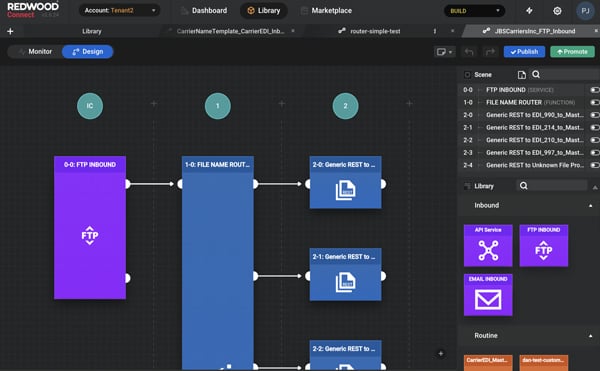The image size is (600, 371).
Task: Check the Library panel checkbox
Action: point(467,186)
